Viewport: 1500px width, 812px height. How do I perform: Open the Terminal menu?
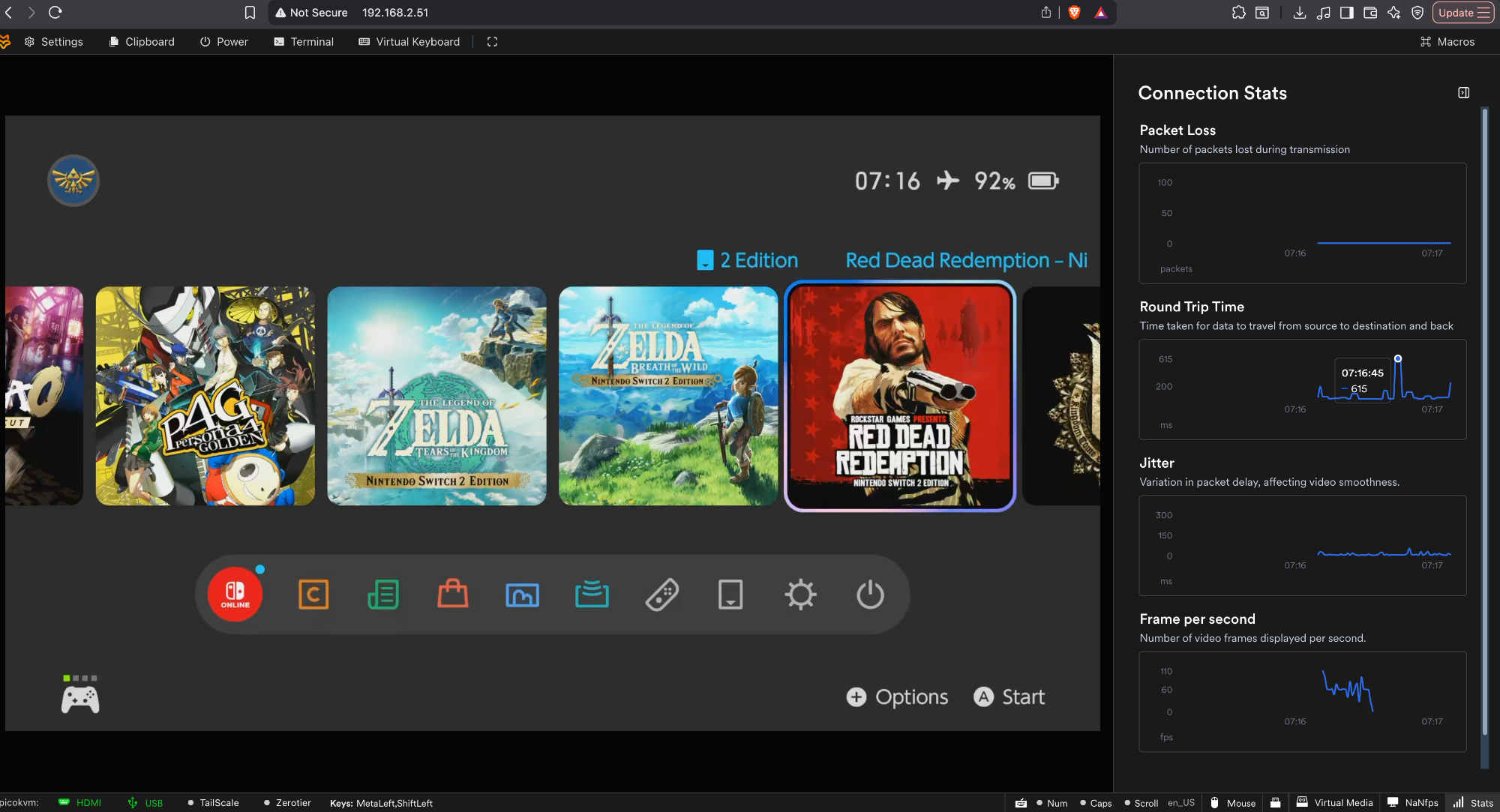click(304, 42)
